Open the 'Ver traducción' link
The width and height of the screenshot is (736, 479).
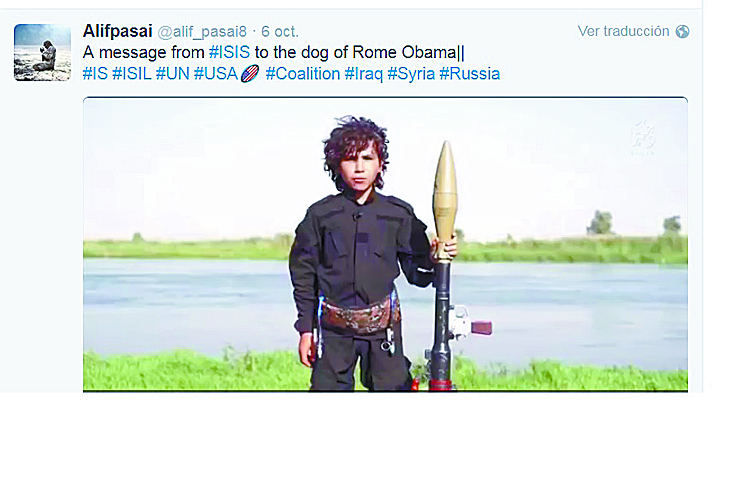pos(623,31)
